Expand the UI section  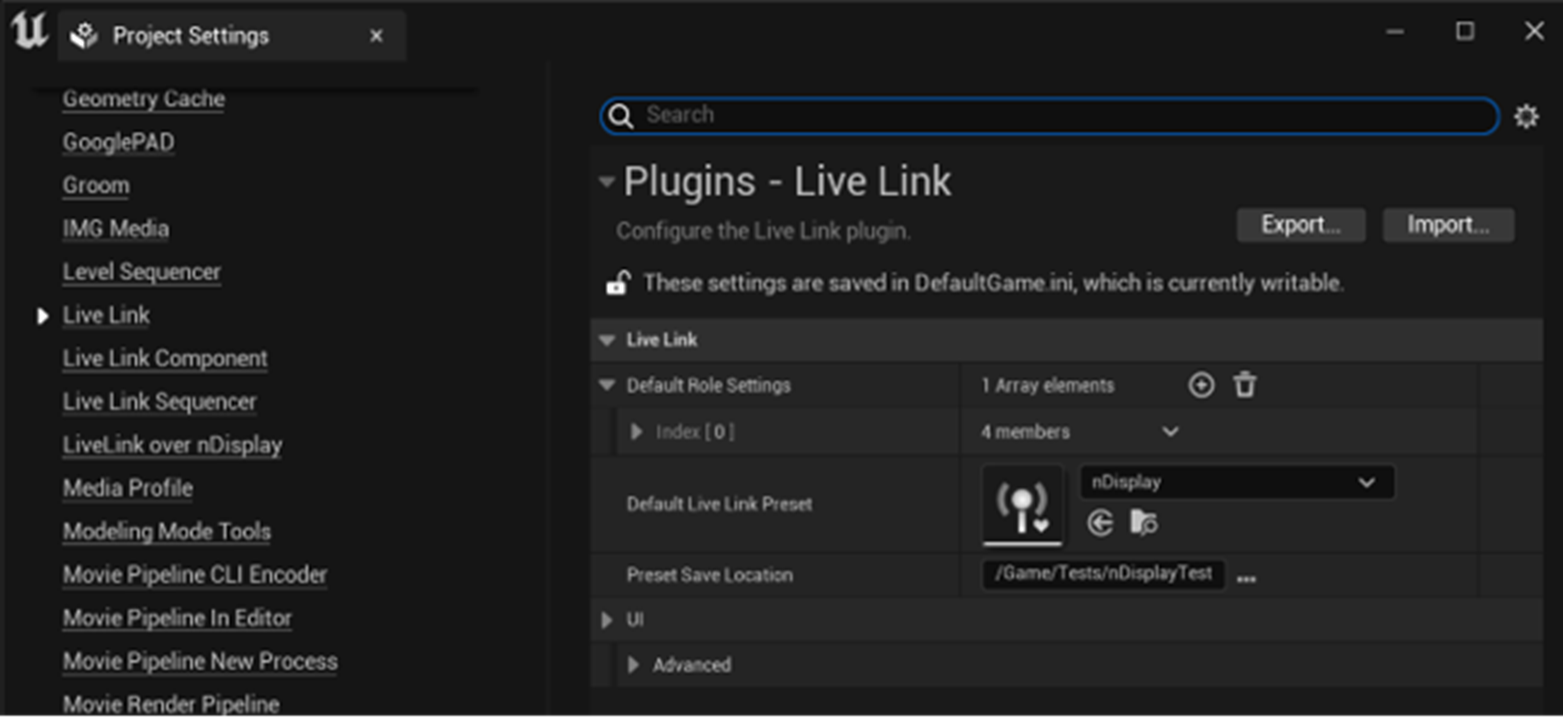[606, 620]
